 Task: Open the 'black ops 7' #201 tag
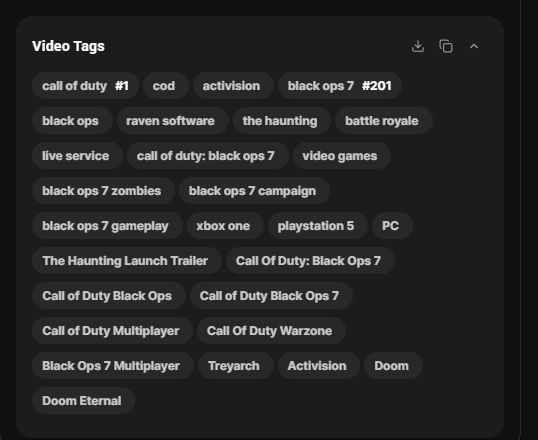340,86
